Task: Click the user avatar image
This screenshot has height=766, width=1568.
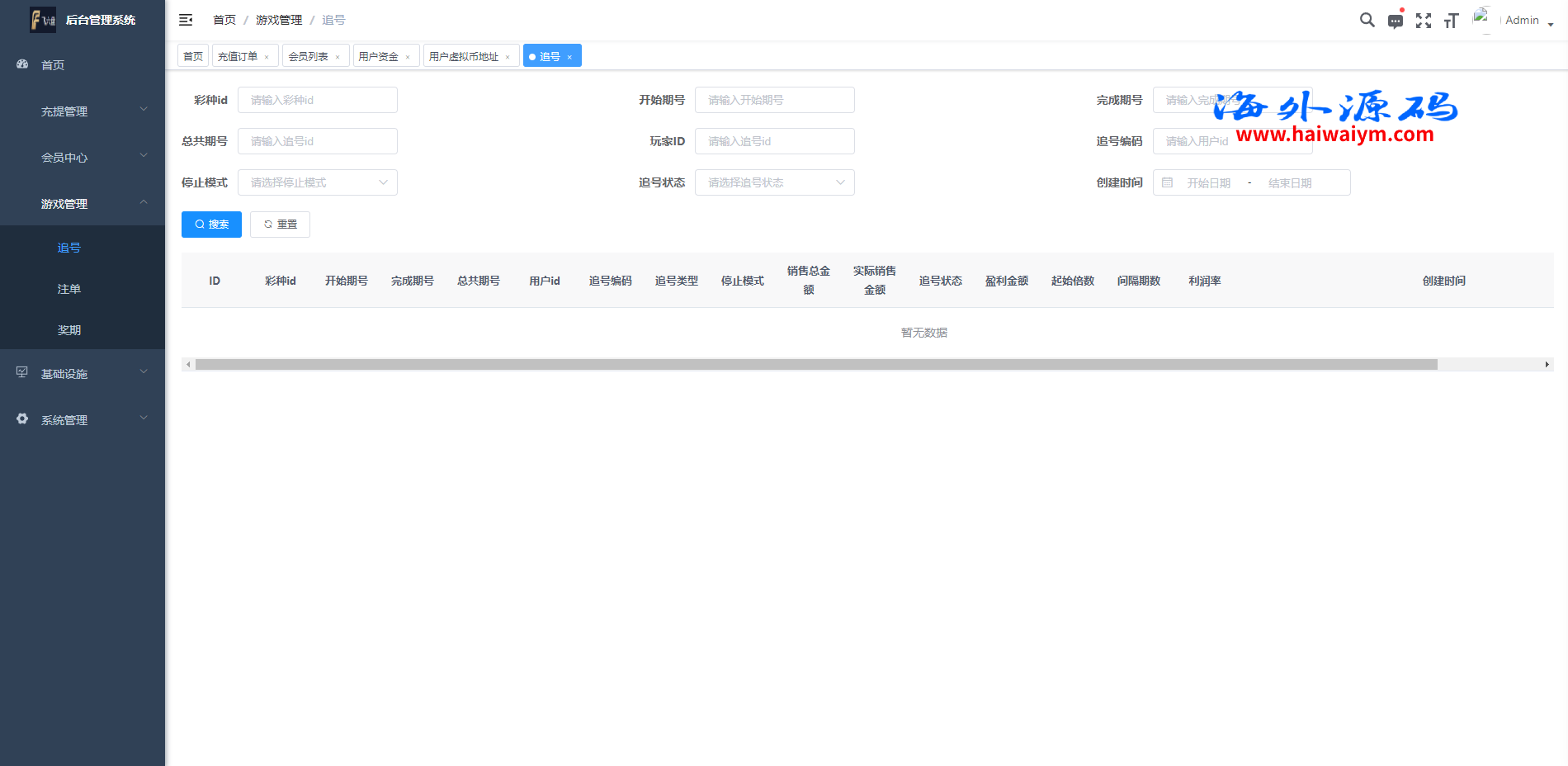Action: [1482, 20]
